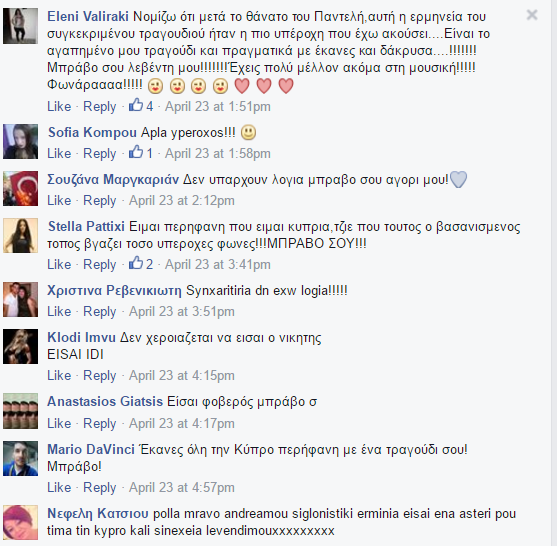Like Σουζάνα Μαργκαριάν's comment
The image size is (557, 546).
click(x=59, y=201)
